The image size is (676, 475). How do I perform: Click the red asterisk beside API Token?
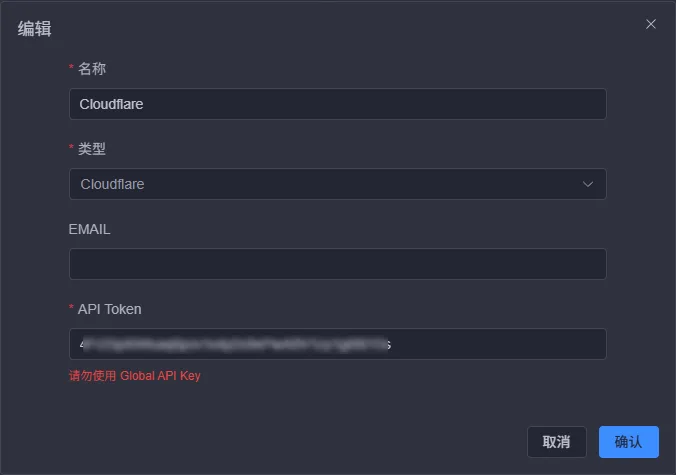tap(71, 309)
